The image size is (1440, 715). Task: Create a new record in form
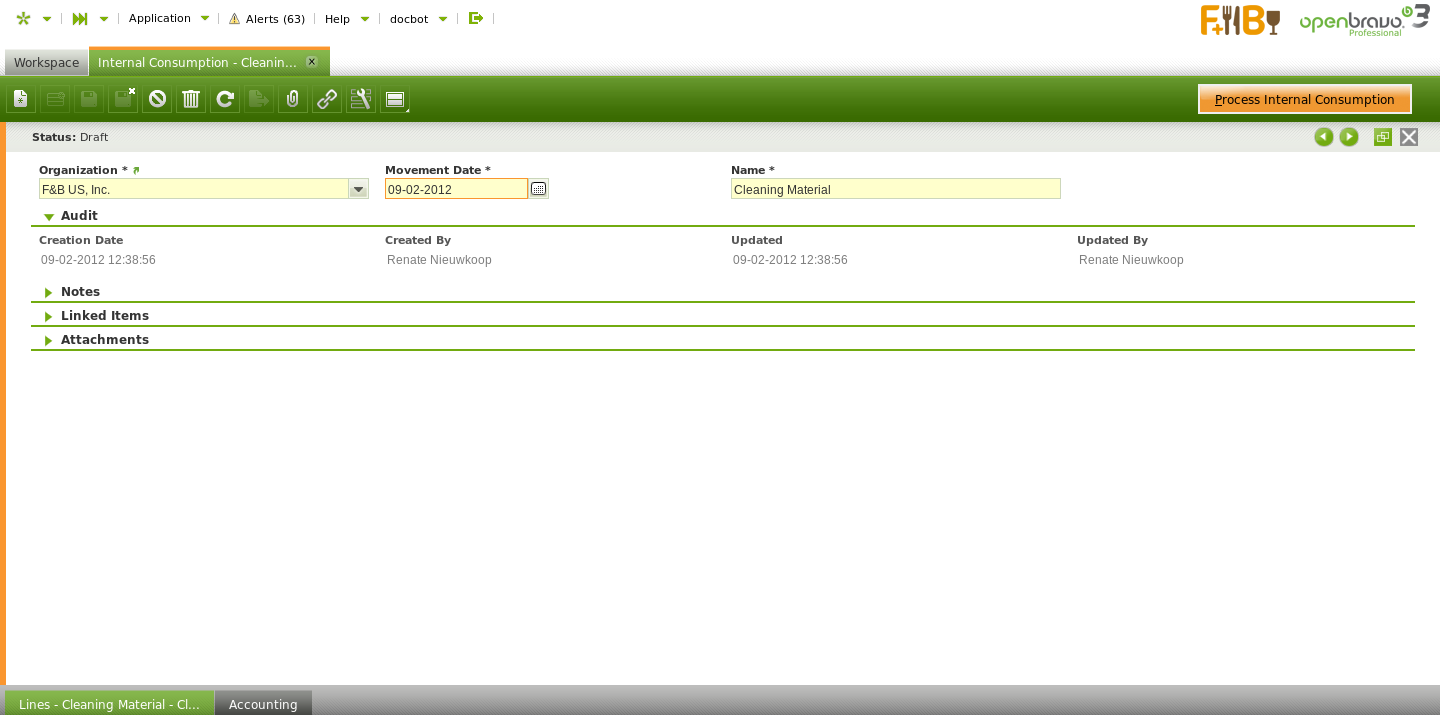tap(20, 99)
